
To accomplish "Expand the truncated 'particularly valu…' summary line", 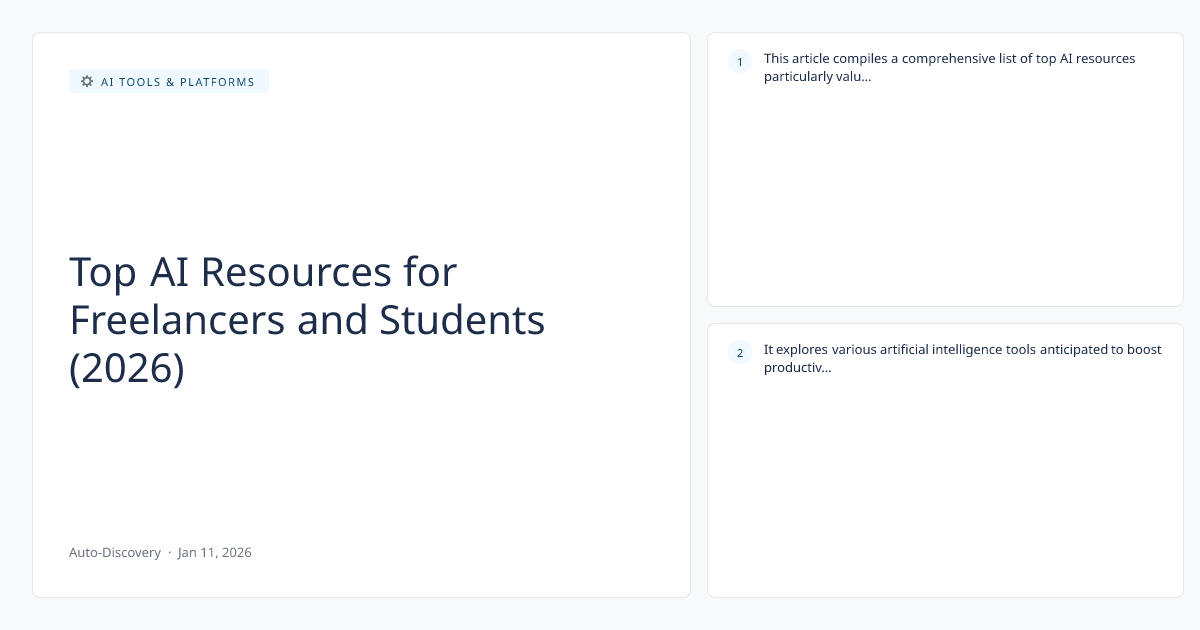I will tap(817, 76).
